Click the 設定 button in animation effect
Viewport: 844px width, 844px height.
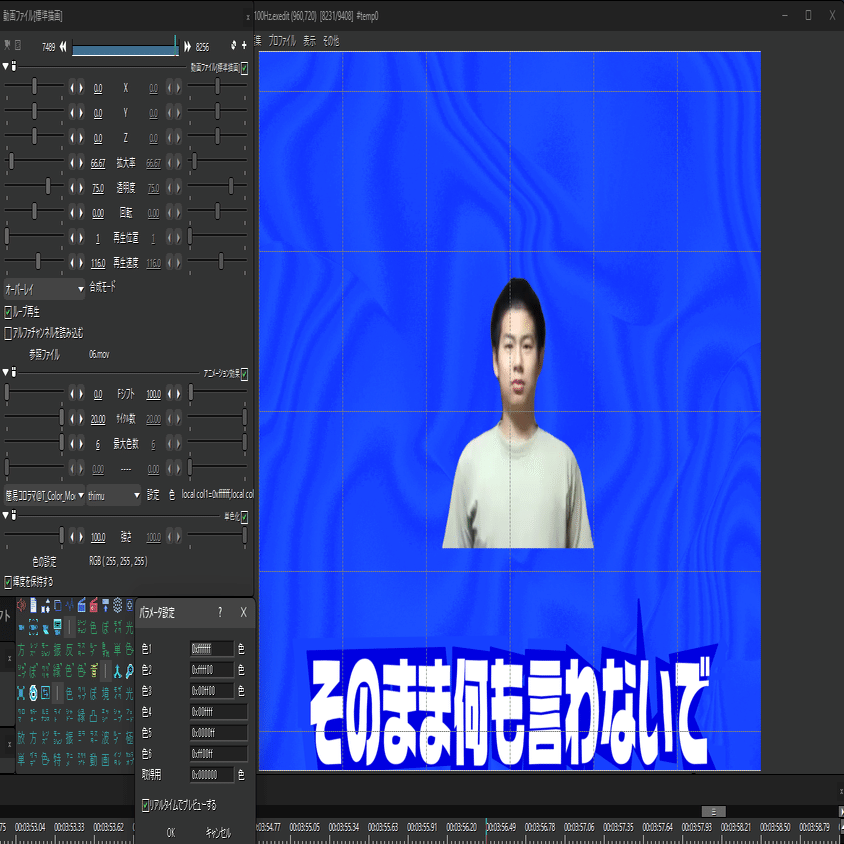click(153, 495)
